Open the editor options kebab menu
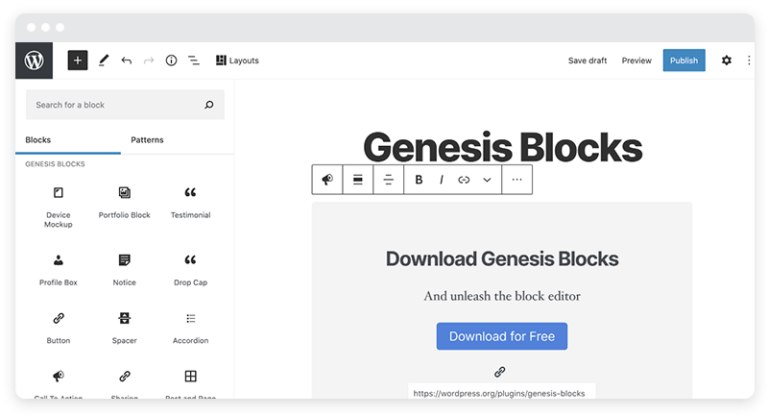The width and height of the screenshot is (768, 416). (749, 61)
